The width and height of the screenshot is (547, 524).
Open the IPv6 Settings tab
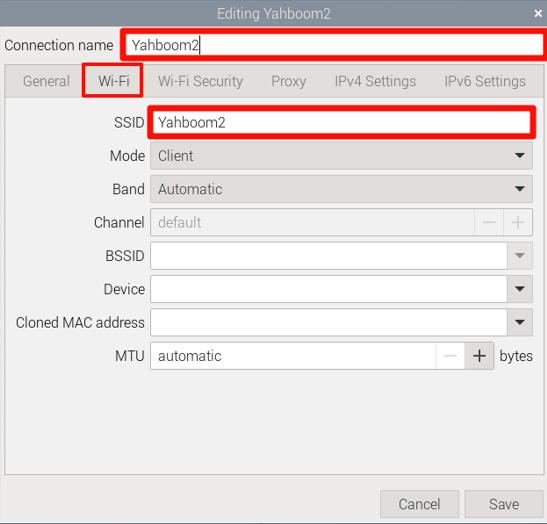(485, 81)
